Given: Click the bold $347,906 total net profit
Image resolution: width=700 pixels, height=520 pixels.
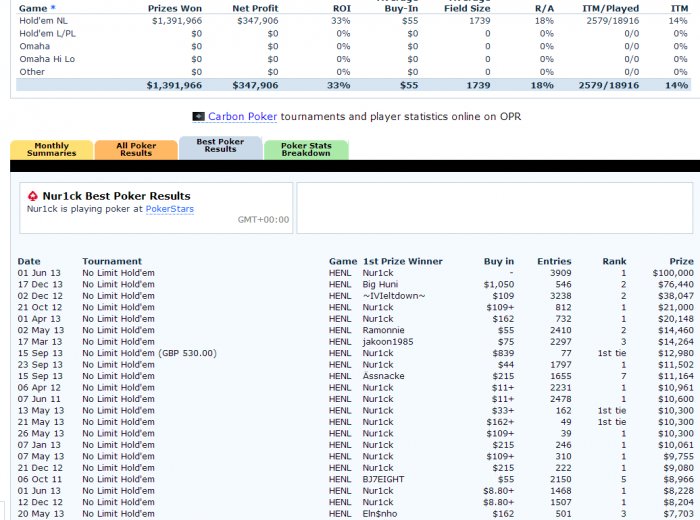Looking at the screenshot, I should 255,85.
